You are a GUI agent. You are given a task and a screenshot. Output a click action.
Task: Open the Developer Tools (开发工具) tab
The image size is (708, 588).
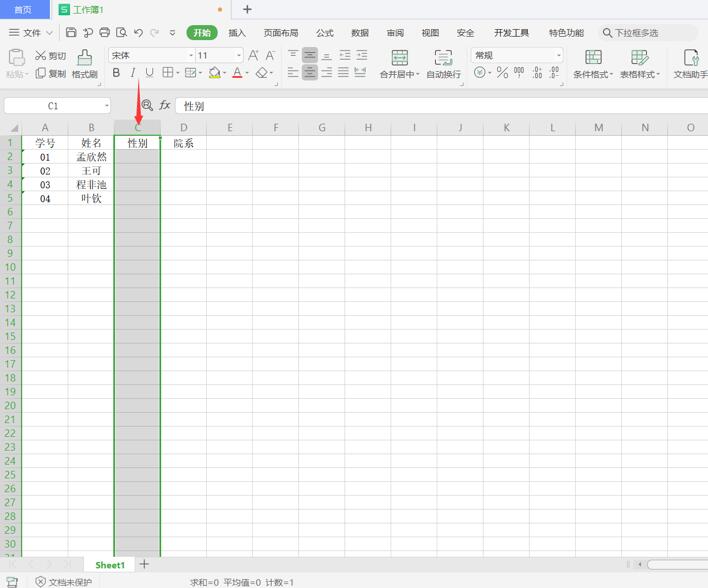point(511,33)
